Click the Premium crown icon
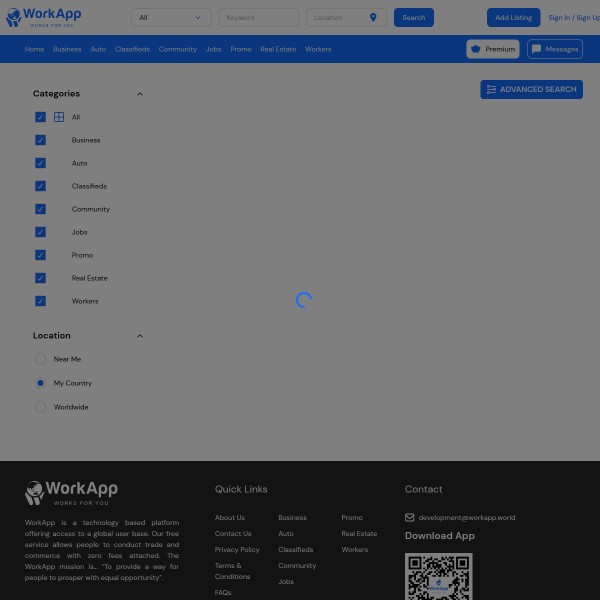The height and width of the screenshot is (600, 600). [476, 49]
